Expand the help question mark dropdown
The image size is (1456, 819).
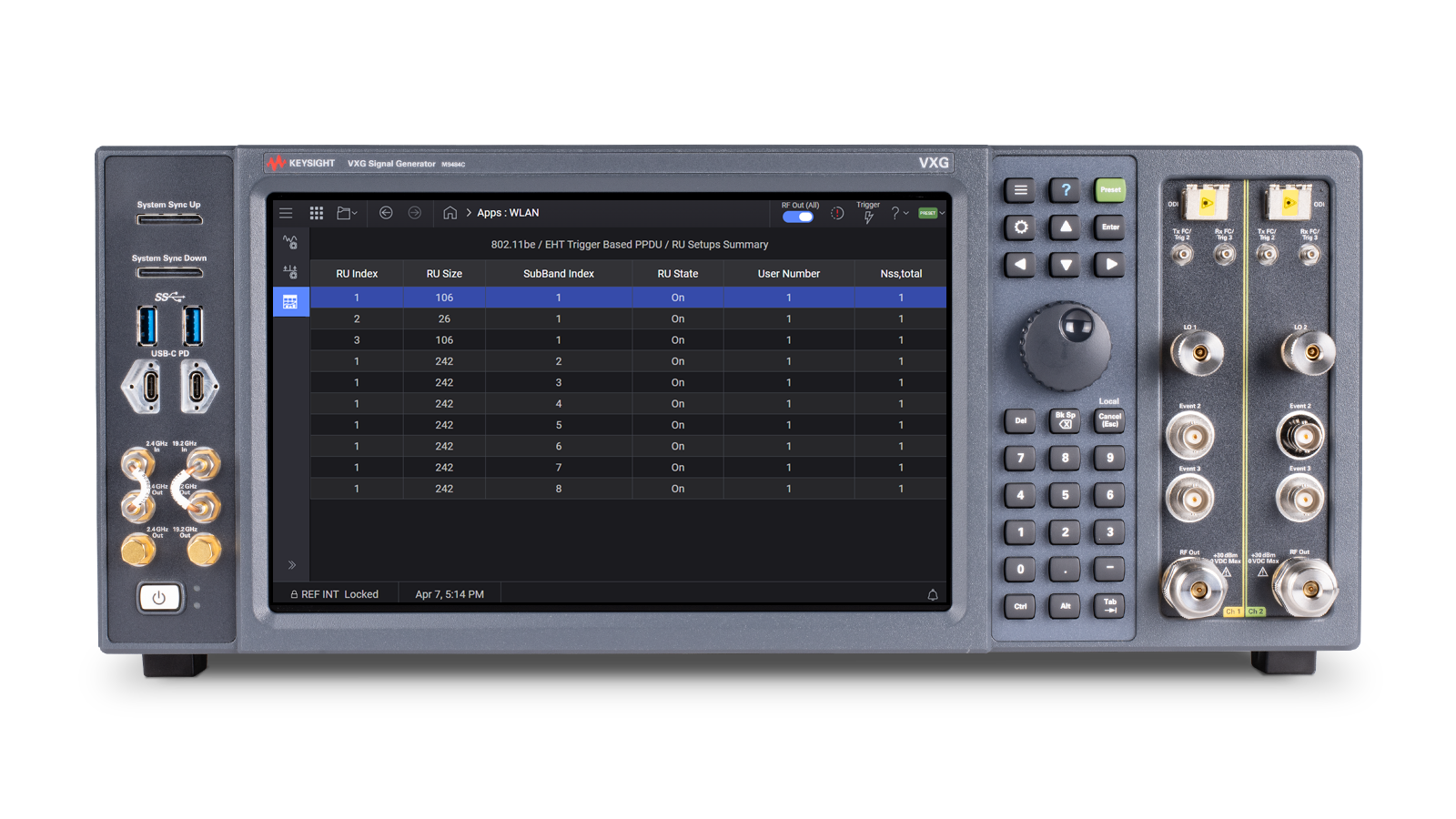(899, 213)
